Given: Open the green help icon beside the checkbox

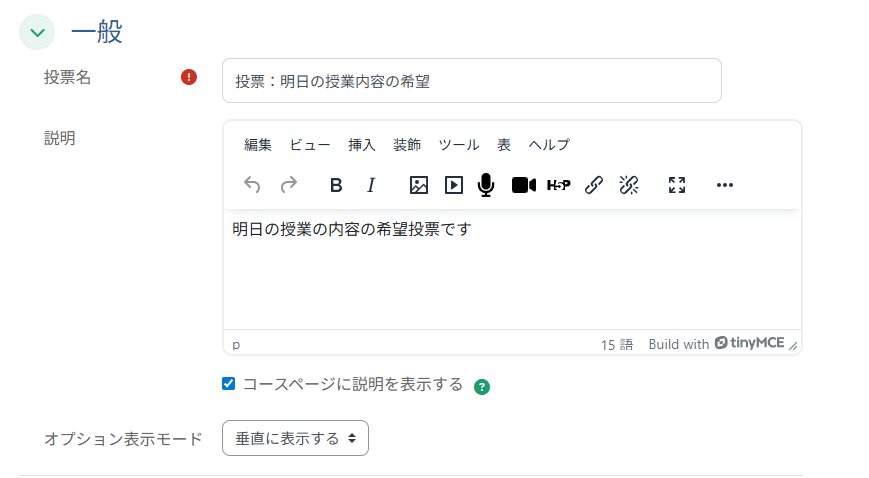Looking at the screenshot, I should click(482, 387).
